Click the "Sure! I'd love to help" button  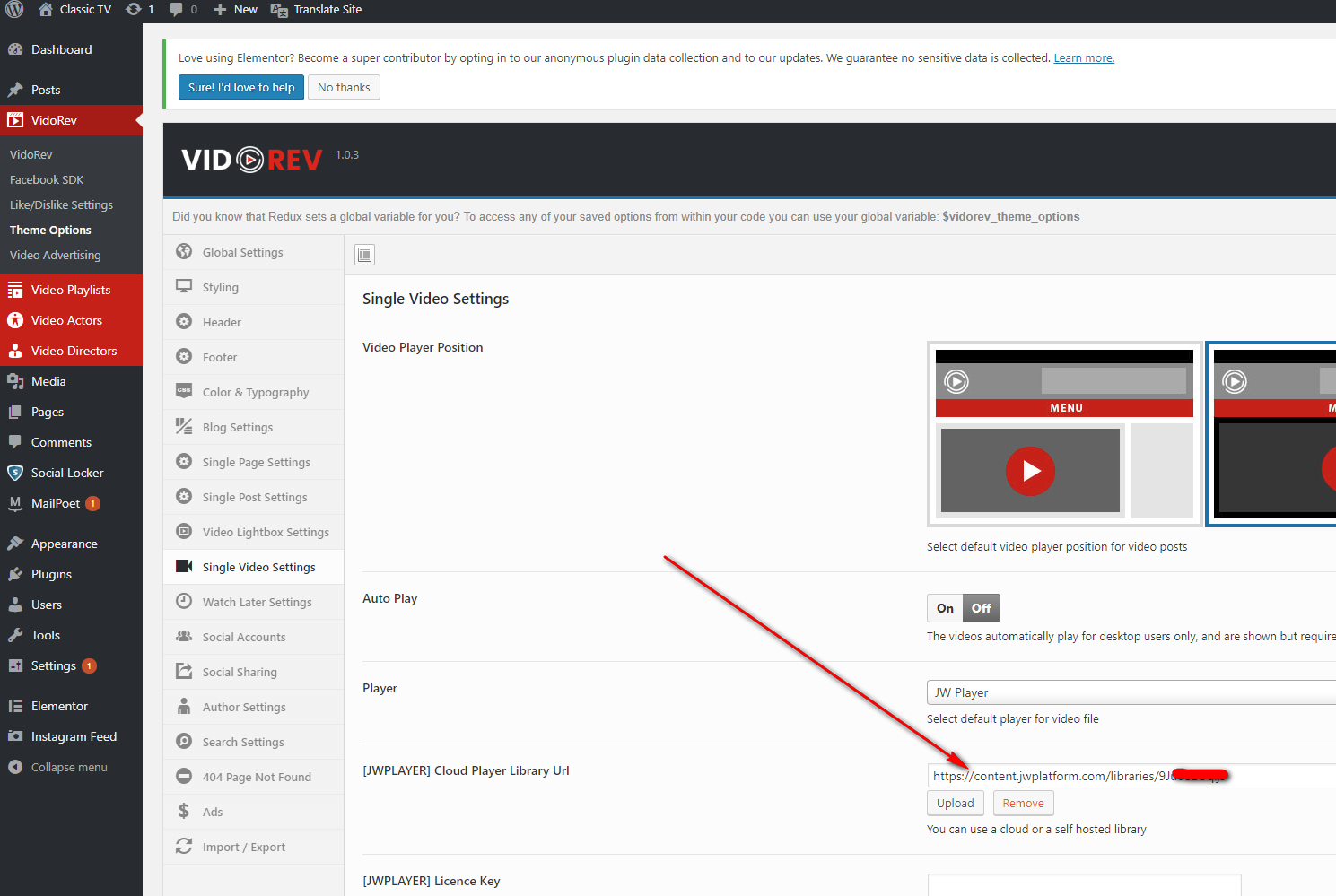241,88
